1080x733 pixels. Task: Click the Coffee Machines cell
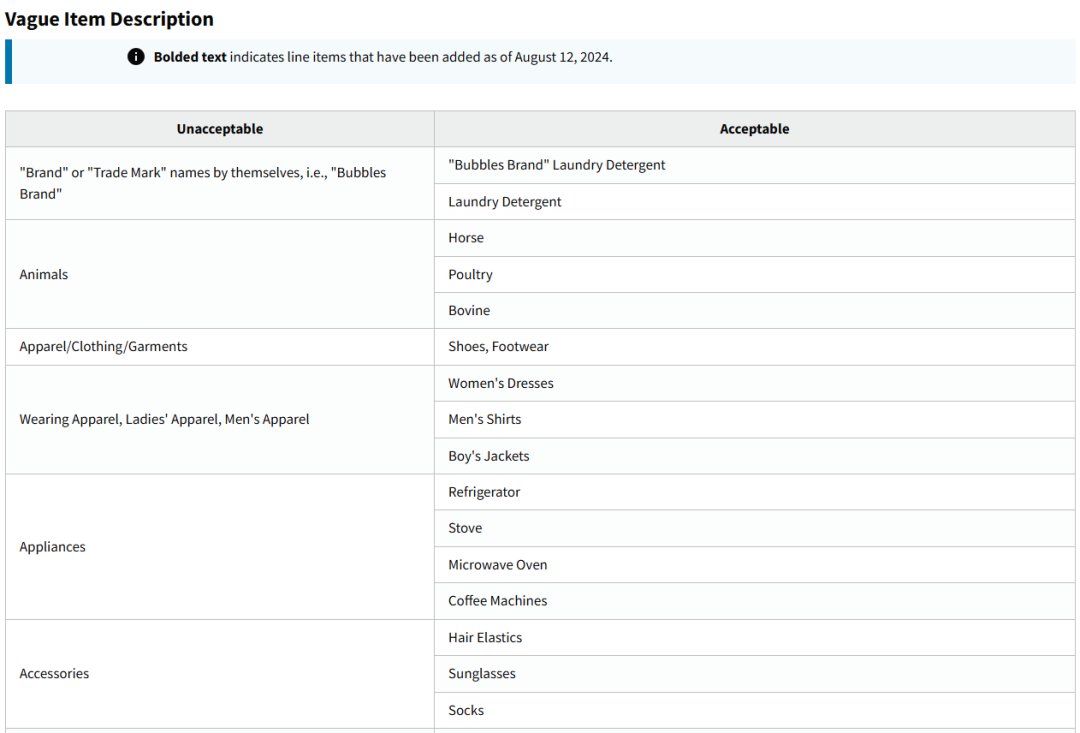click(497, 601)
